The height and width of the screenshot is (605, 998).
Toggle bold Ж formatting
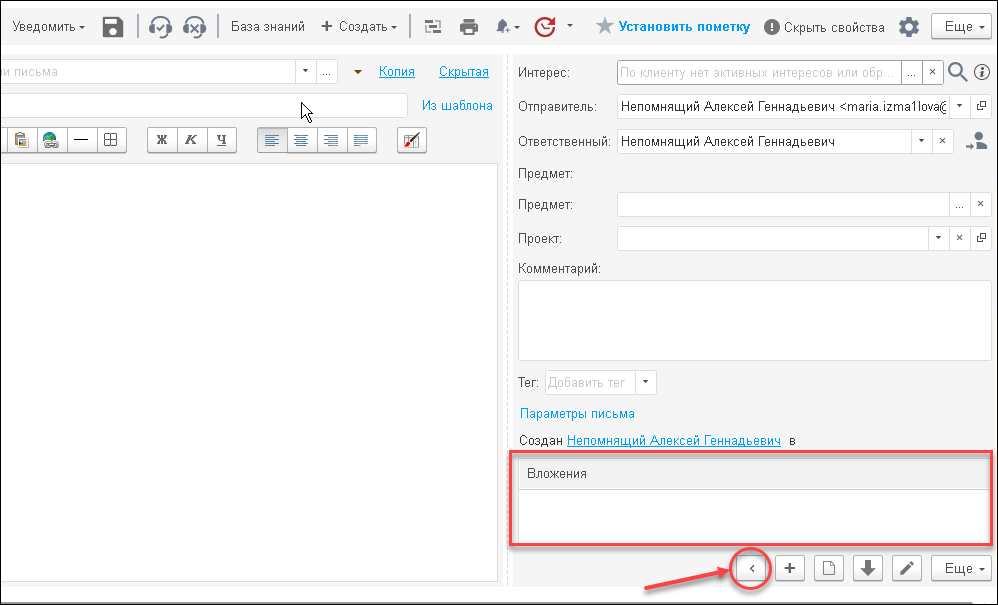(162, 140)
